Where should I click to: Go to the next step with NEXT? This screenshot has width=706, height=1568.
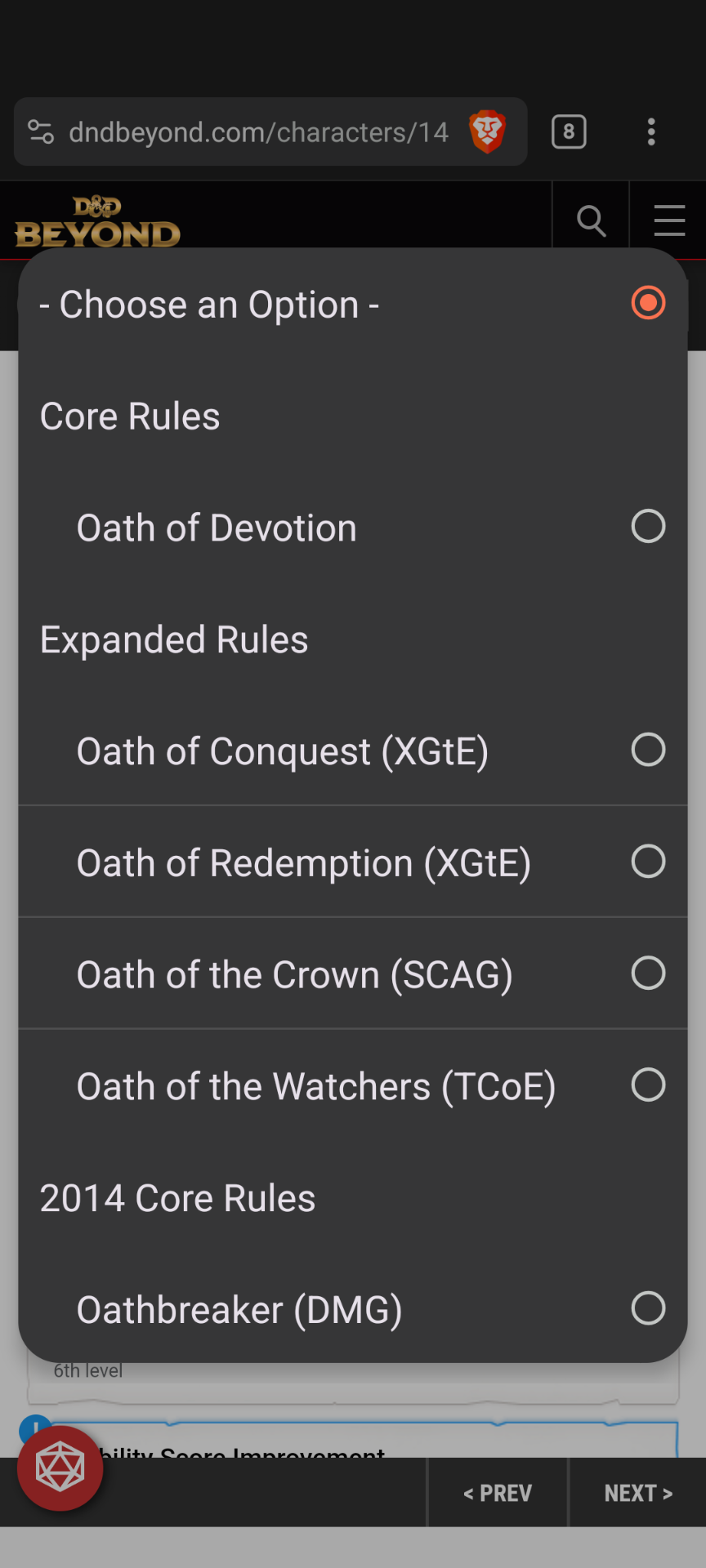pos(637,1493)
